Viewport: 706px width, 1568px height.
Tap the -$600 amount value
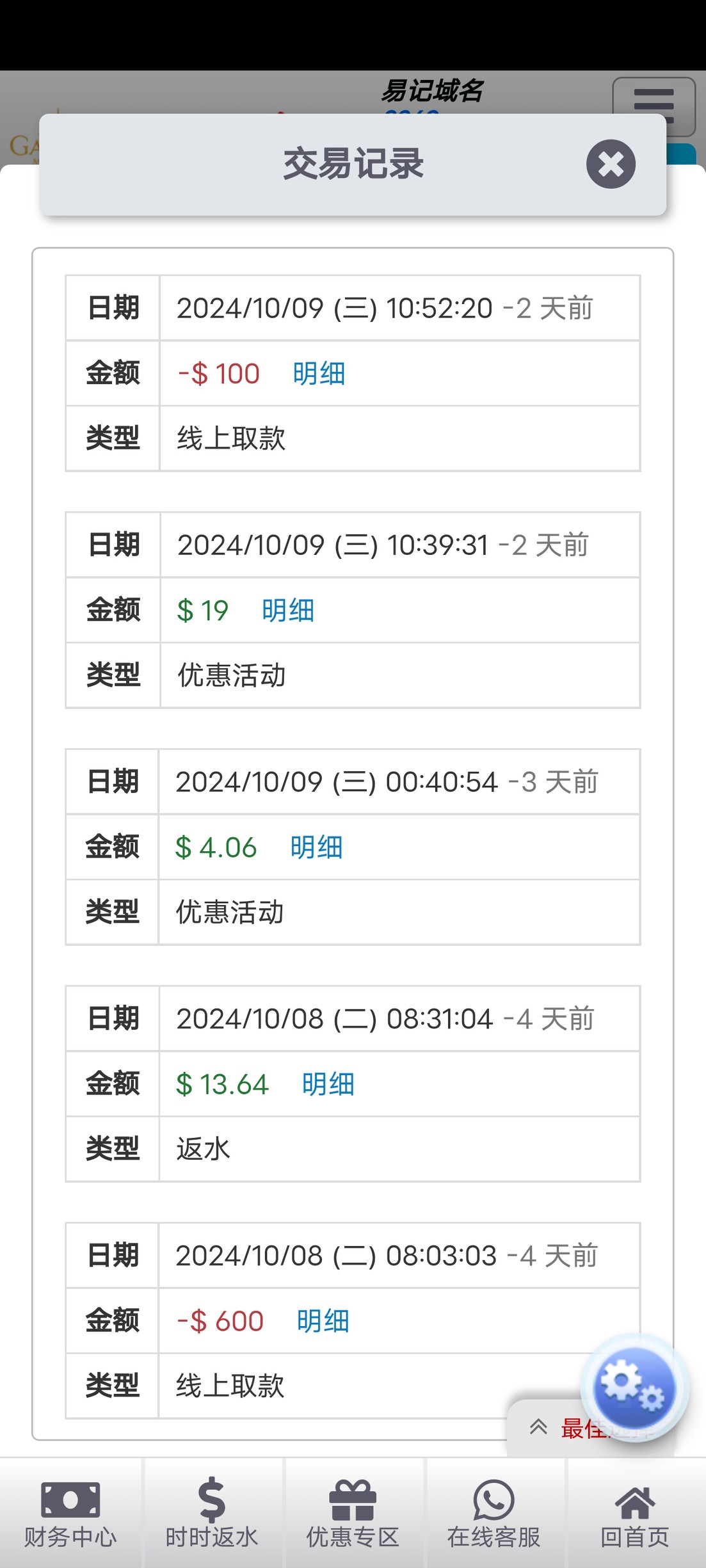tap(220, 1321)
